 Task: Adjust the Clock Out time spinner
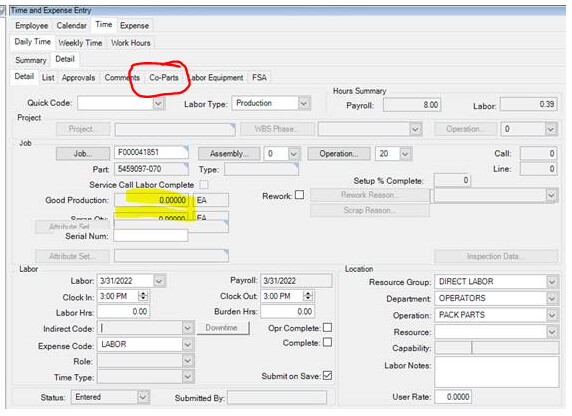[308, 296]
